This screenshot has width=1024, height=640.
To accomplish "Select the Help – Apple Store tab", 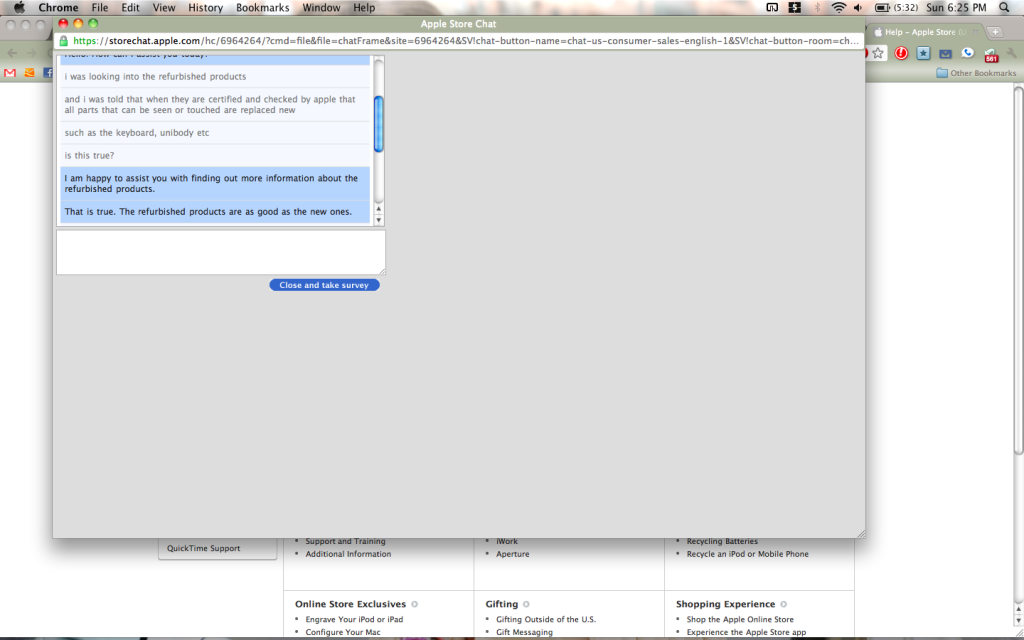I will click(926, 32).
